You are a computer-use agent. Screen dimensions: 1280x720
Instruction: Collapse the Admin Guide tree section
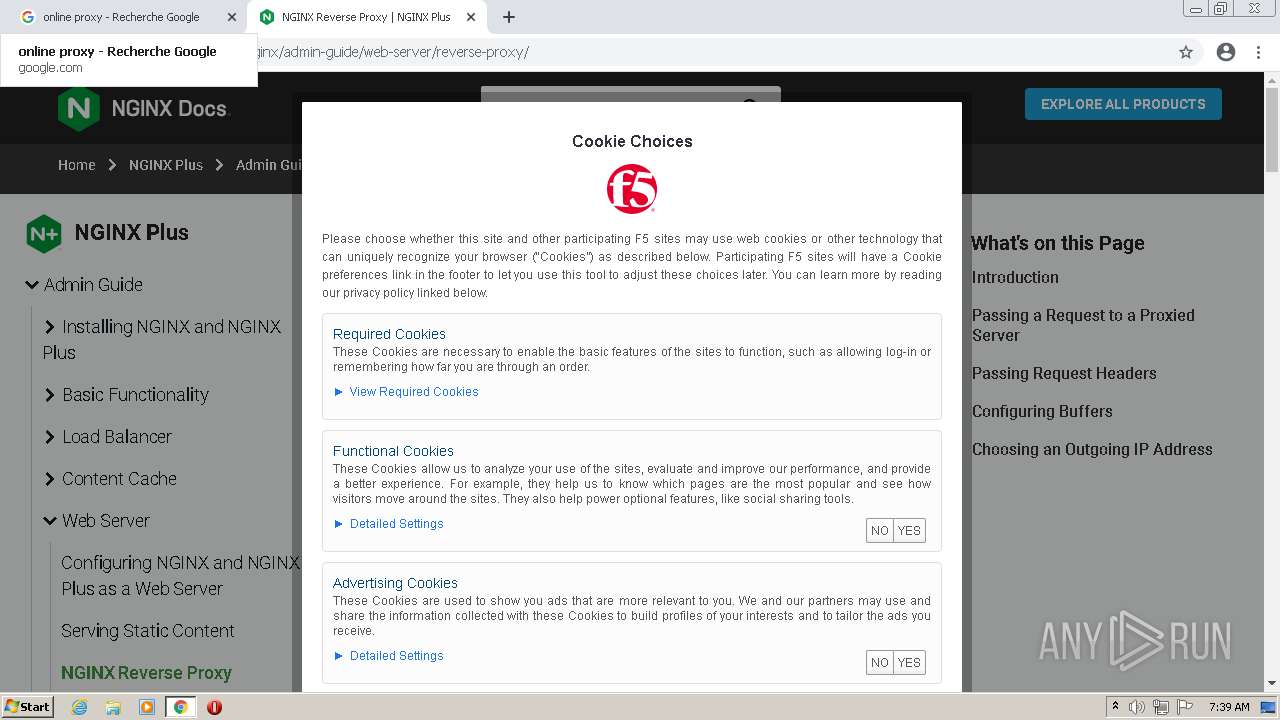click(32, 285)
